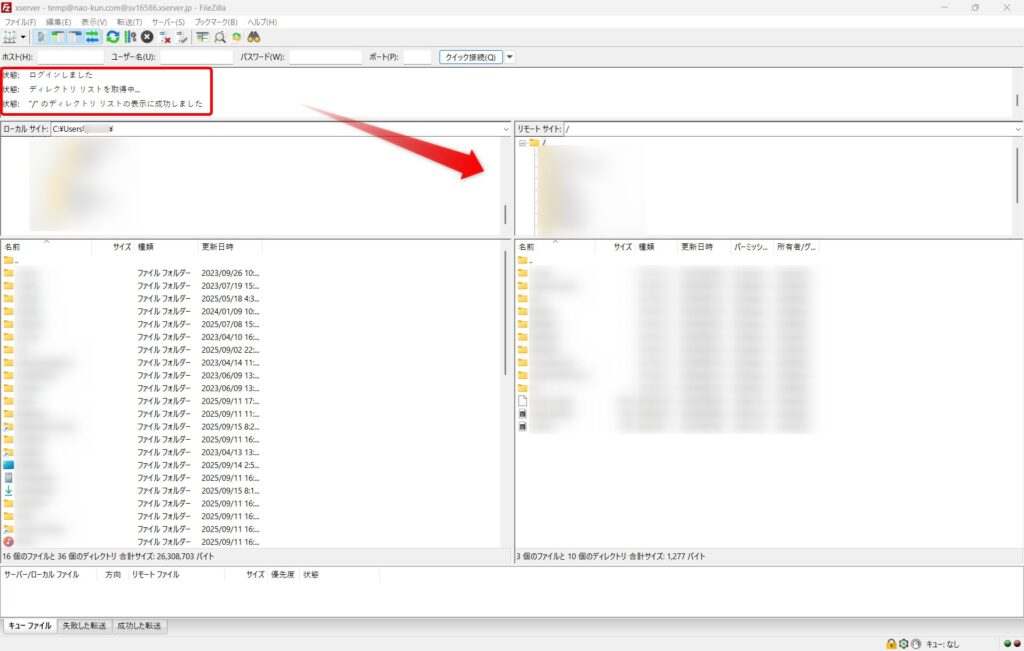Screen dimensions: 1024x651
Task: Open the directory listing filters icon
Action: pyautogui.click(x=202, y=37)
